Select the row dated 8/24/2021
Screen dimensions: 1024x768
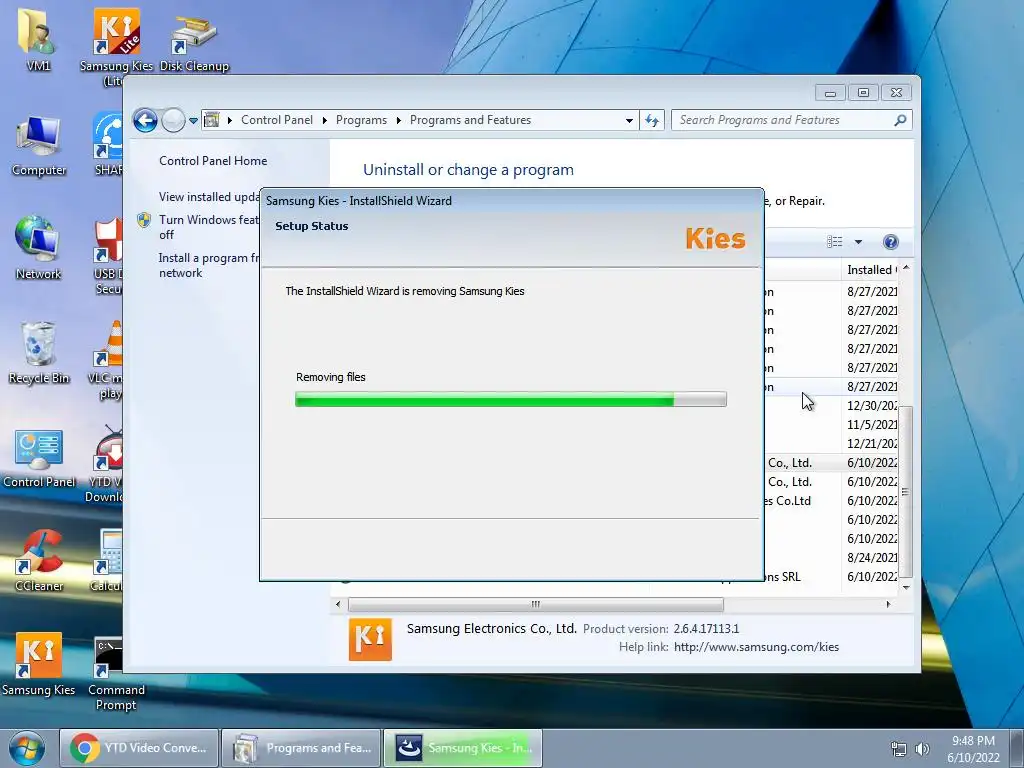coord(831,558)
